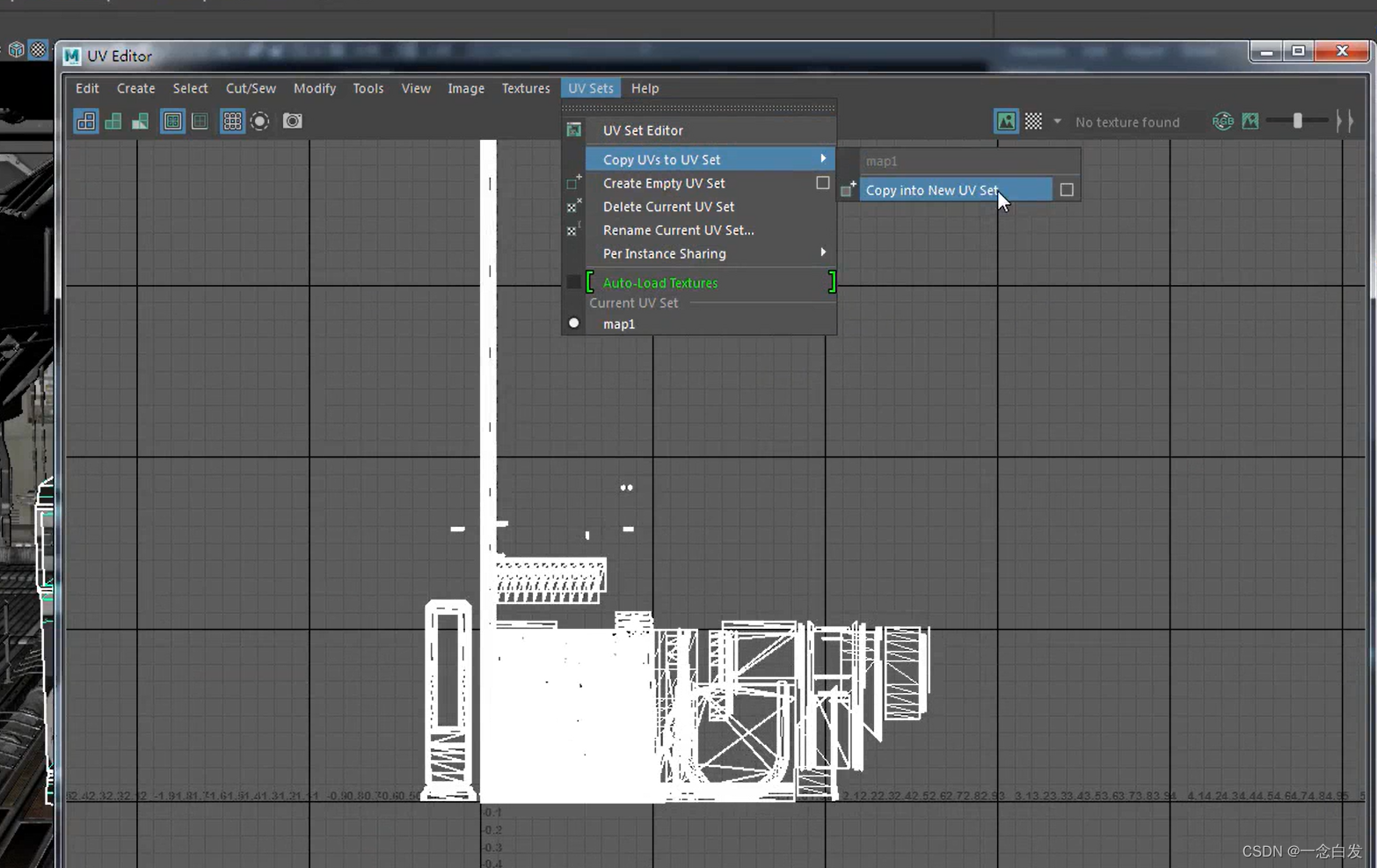Open Copy into New UV Set options box
This screenshot has width=1377, height=868.
[x=1067, y=190]
